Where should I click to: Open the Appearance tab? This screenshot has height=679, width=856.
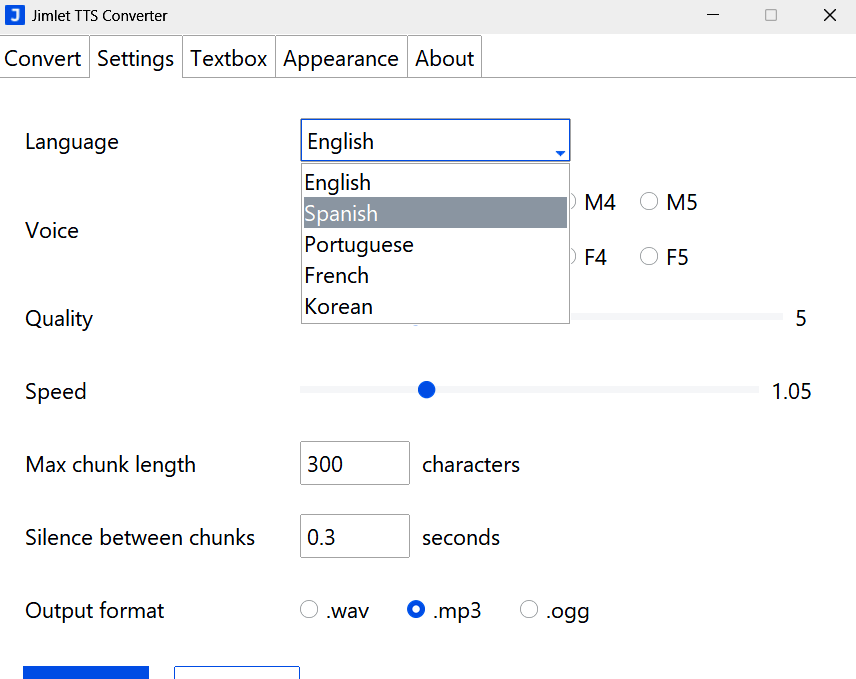pos(341,58)
